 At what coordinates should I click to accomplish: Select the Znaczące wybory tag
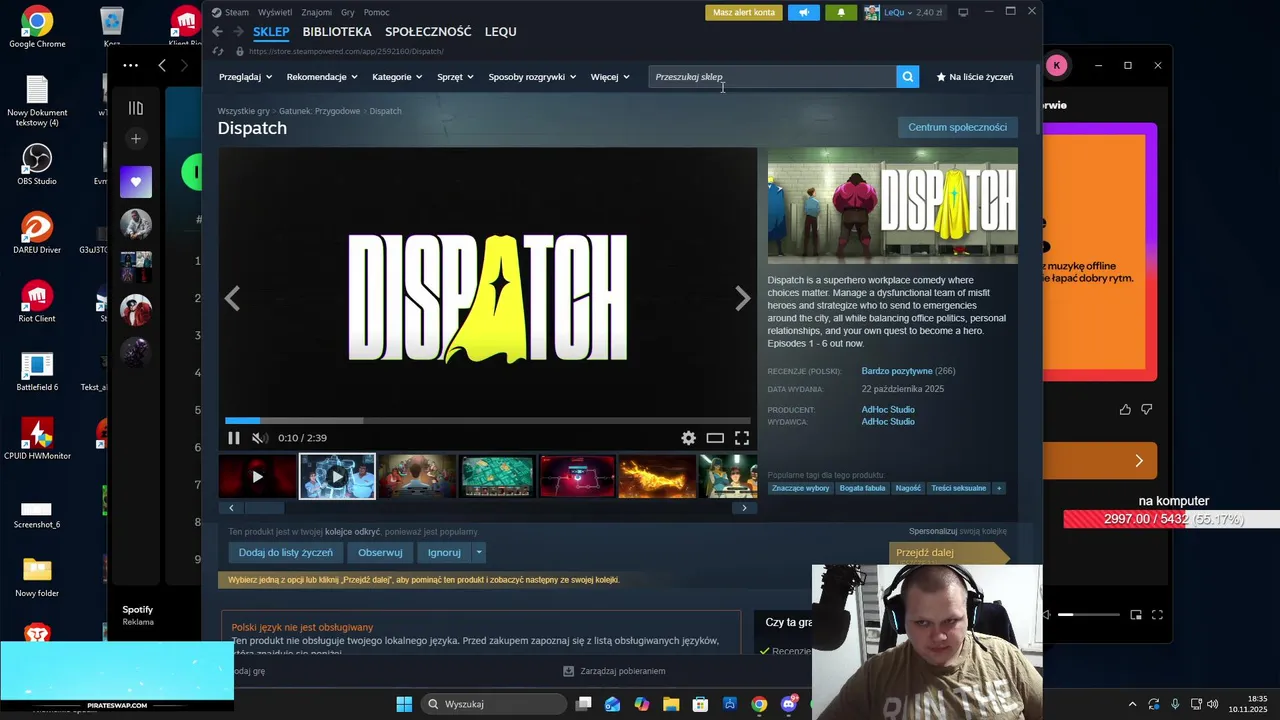click(800, 488)
